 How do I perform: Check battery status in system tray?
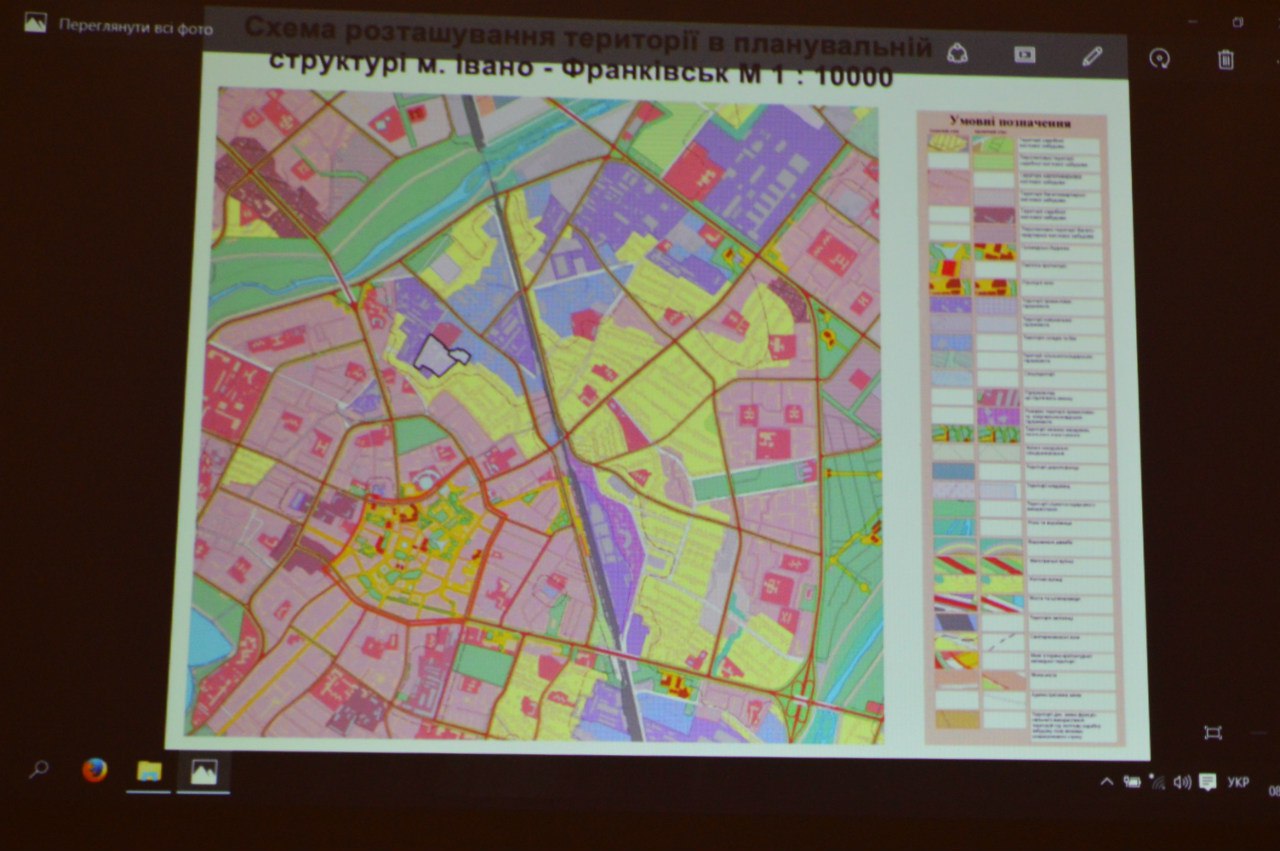(1132, 782)
